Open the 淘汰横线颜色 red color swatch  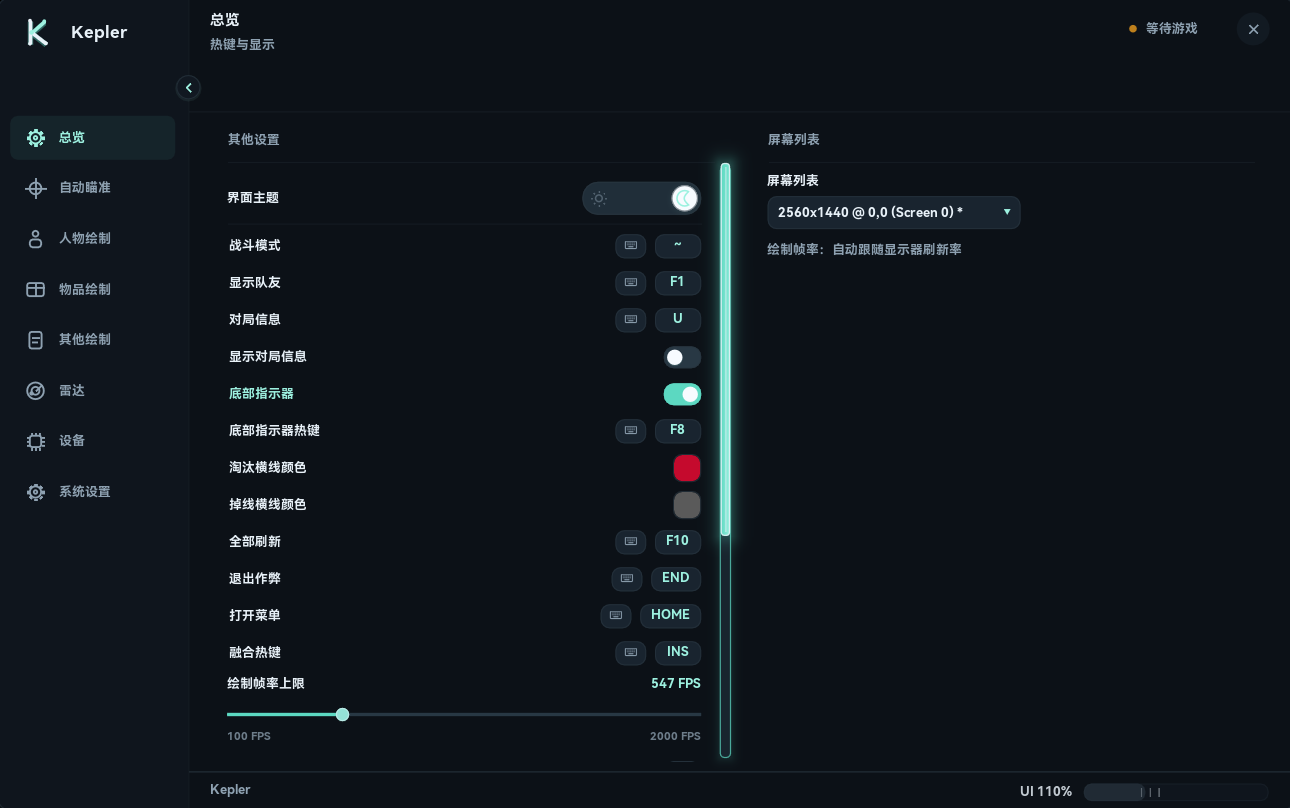[x=687, y=468]
